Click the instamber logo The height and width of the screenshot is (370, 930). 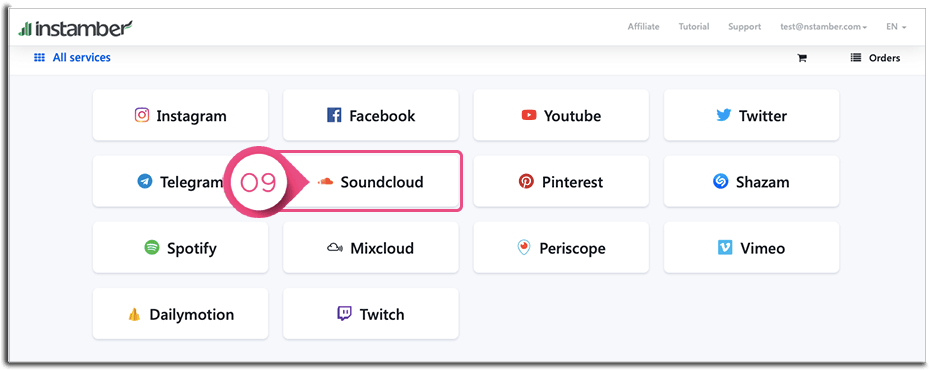pos(75,27)
